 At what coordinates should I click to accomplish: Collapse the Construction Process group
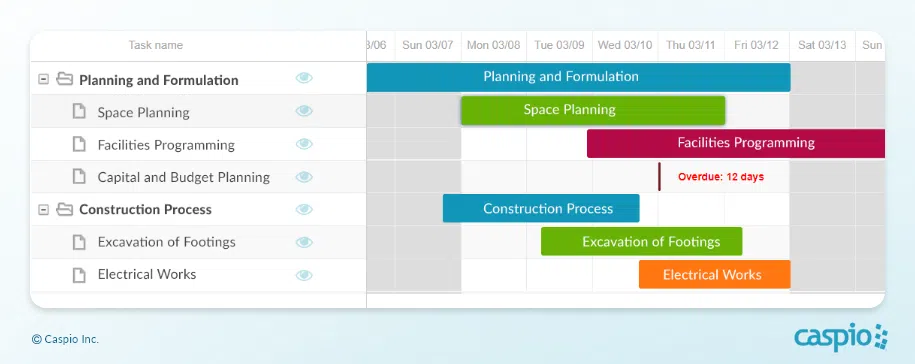point(43,209)
